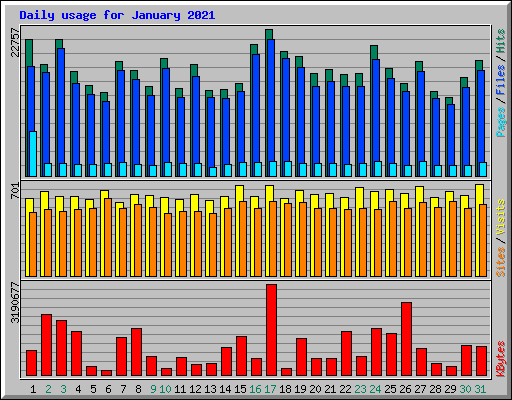Select day label 5
This screenshot has height=400, width=512.
93,389
